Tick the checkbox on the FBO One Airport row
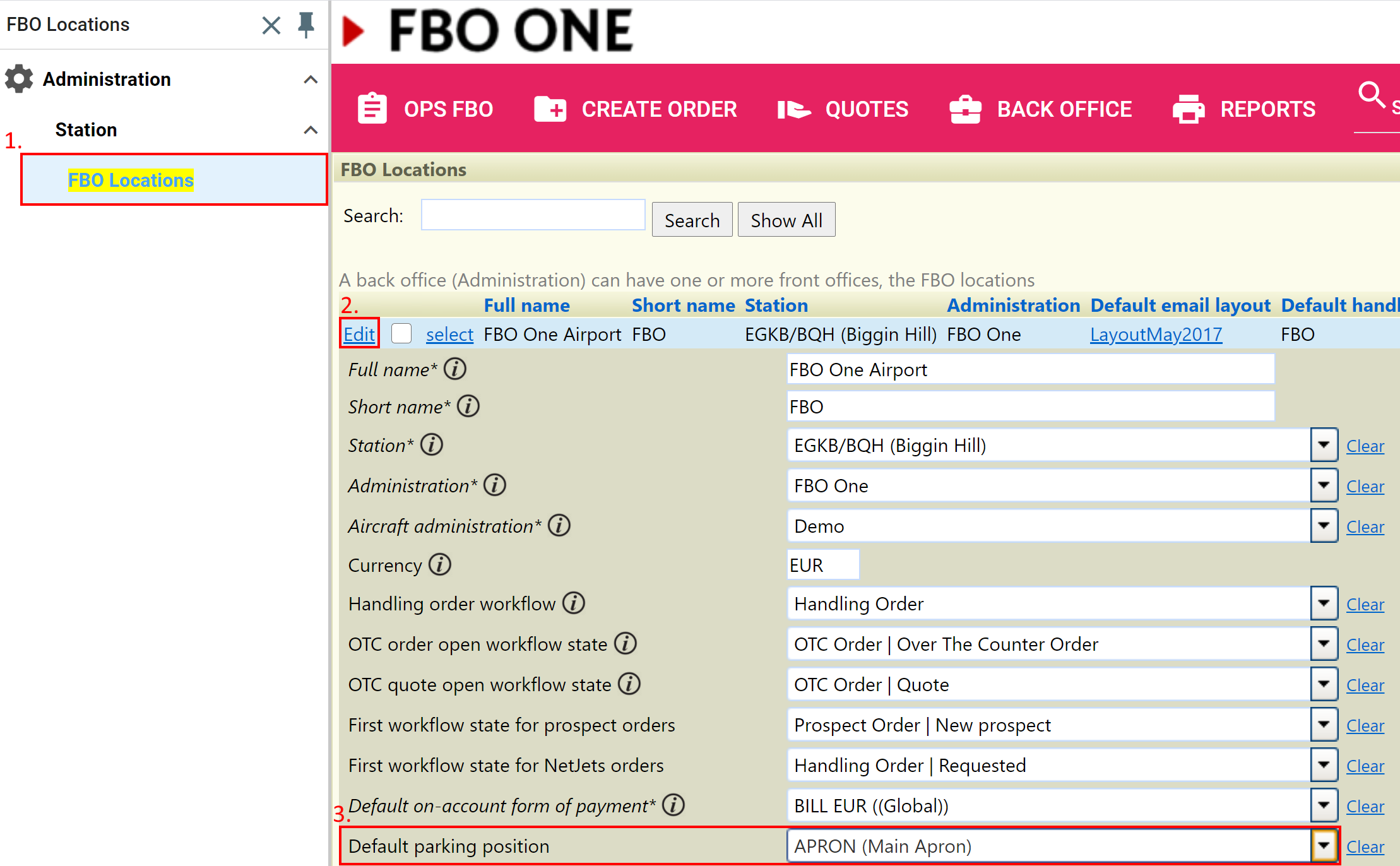This screenshot has width=1400, height=866. [401, 333]
